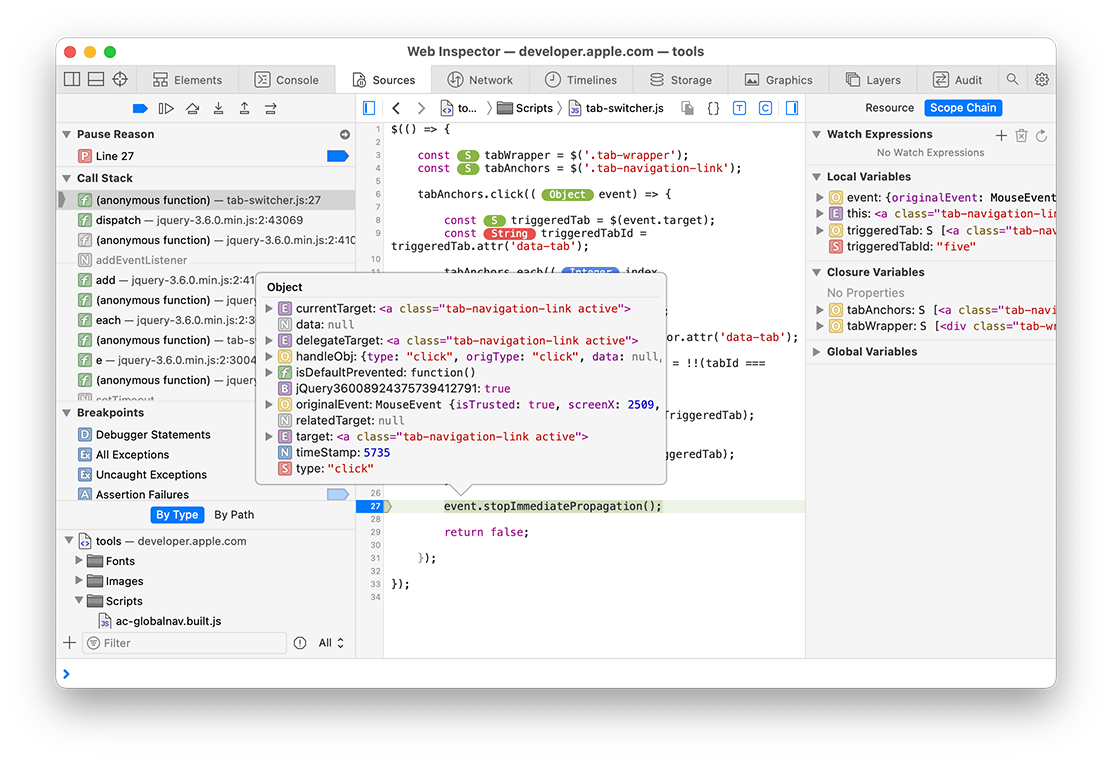
Task: Collapse the Closure Variables section
Action: click(x=816, y=272)
